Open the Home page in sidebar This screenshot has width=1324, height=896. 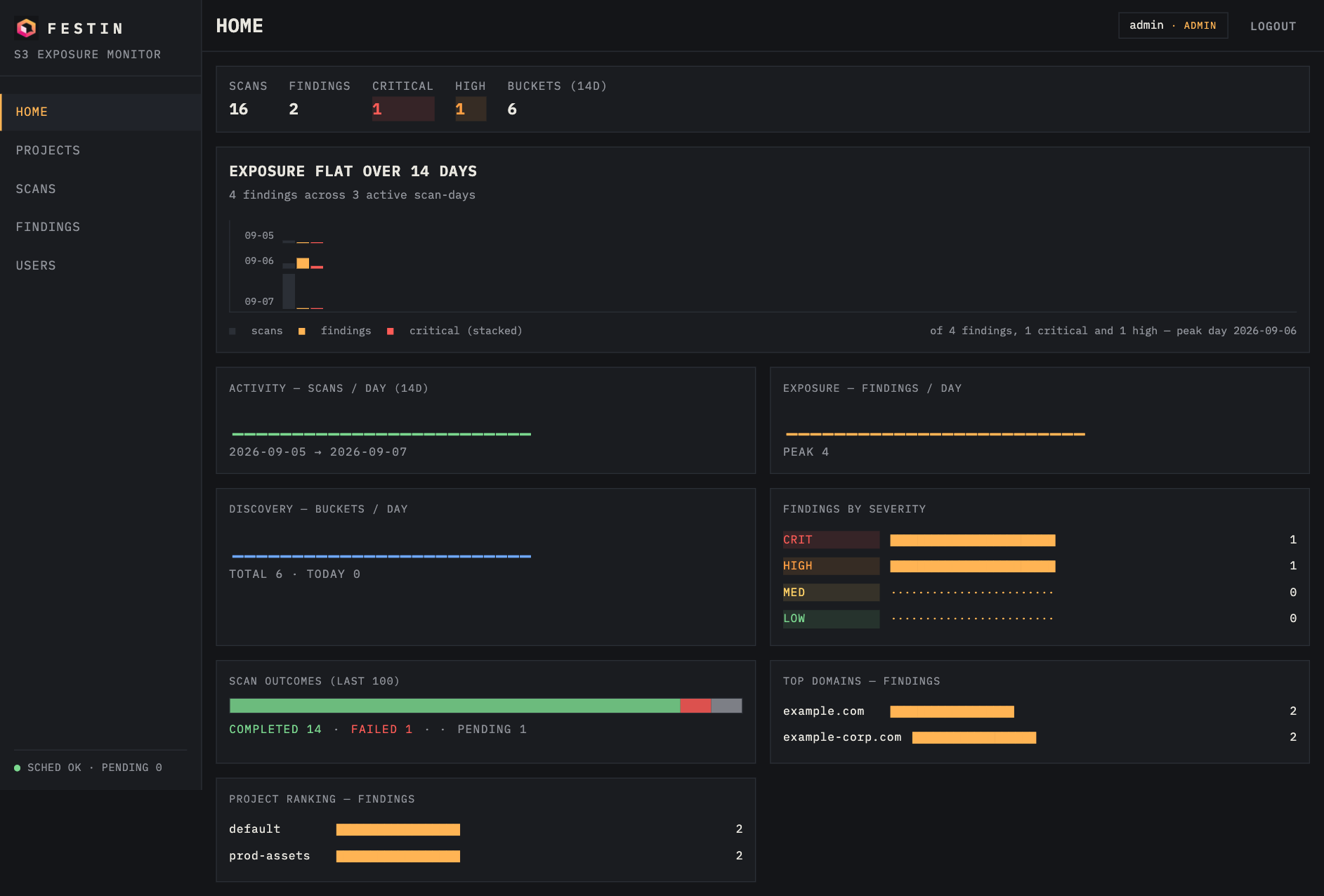[101, 112]
